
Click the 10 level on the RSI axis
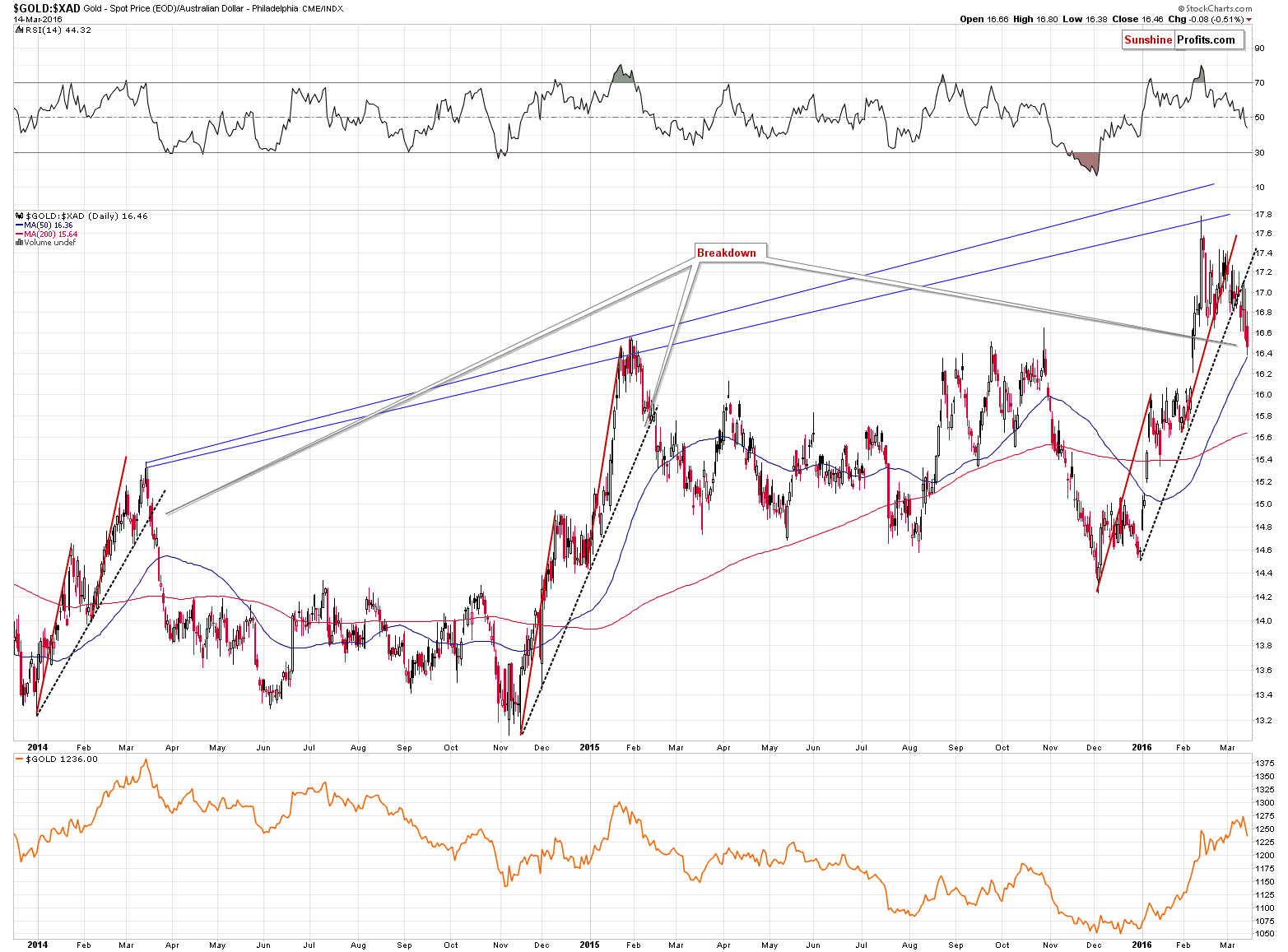point(1259,188)
